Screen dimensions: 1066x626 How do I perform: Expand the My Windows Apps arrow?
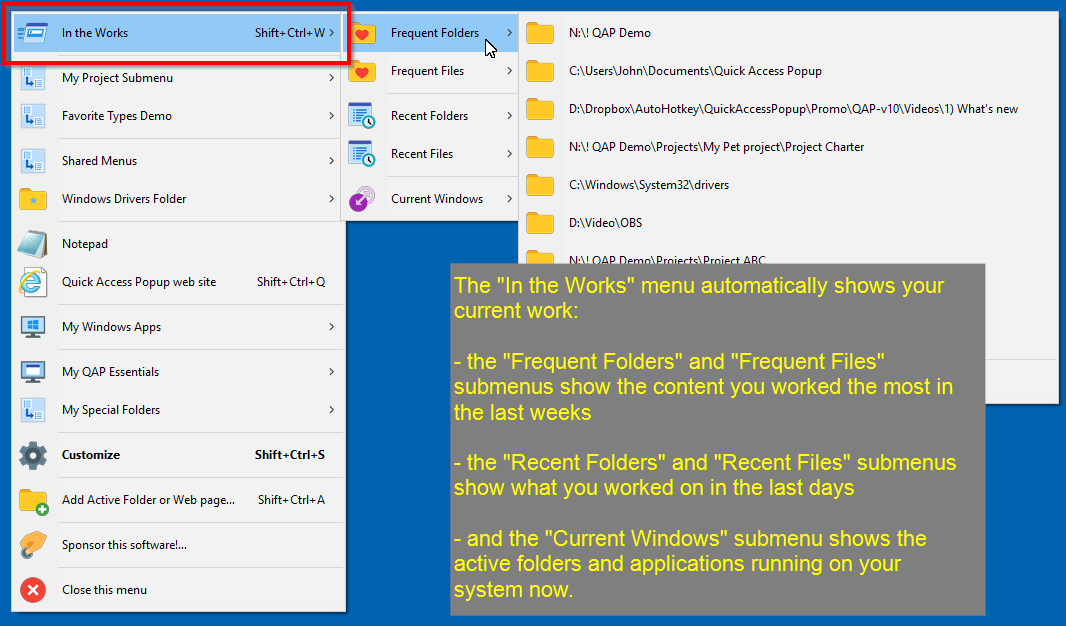(332, 327)
